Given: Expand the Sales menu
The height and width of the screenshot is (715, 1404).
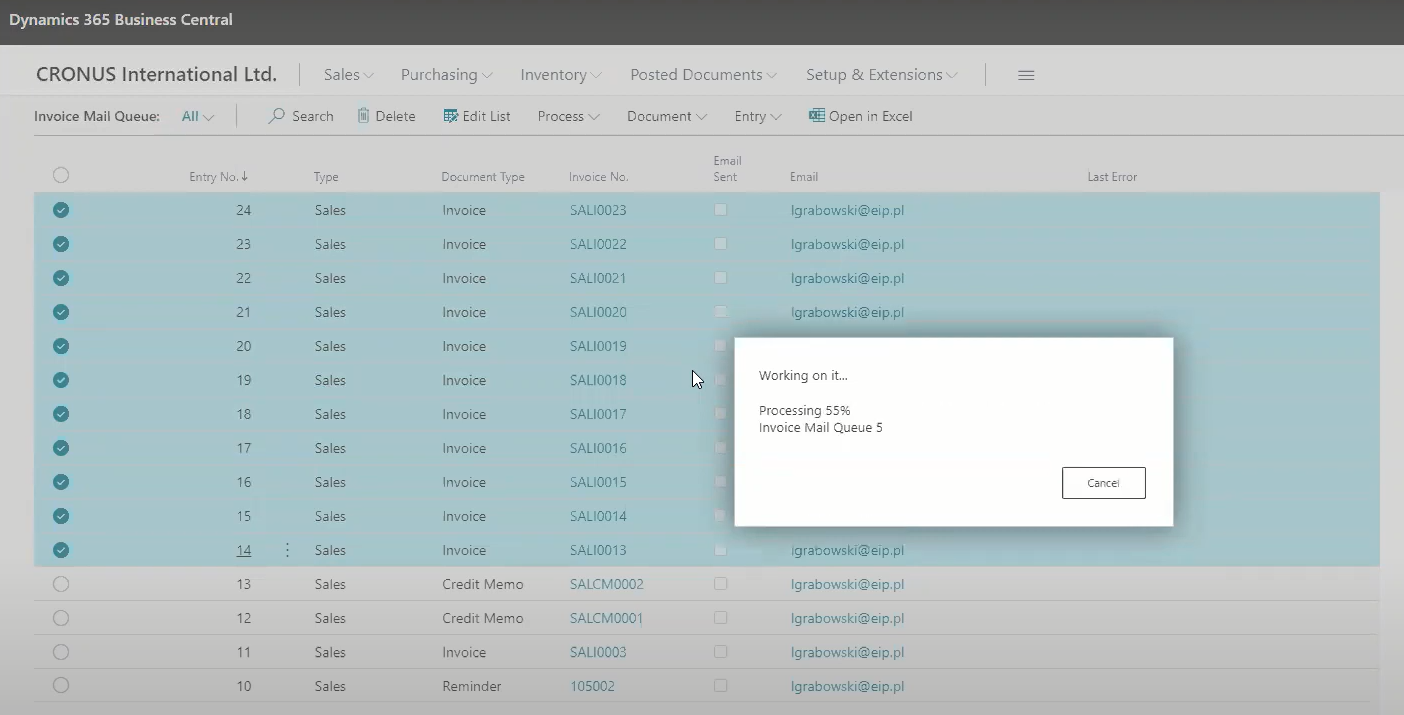Looking at the screenshot, I should pos(348,75).
